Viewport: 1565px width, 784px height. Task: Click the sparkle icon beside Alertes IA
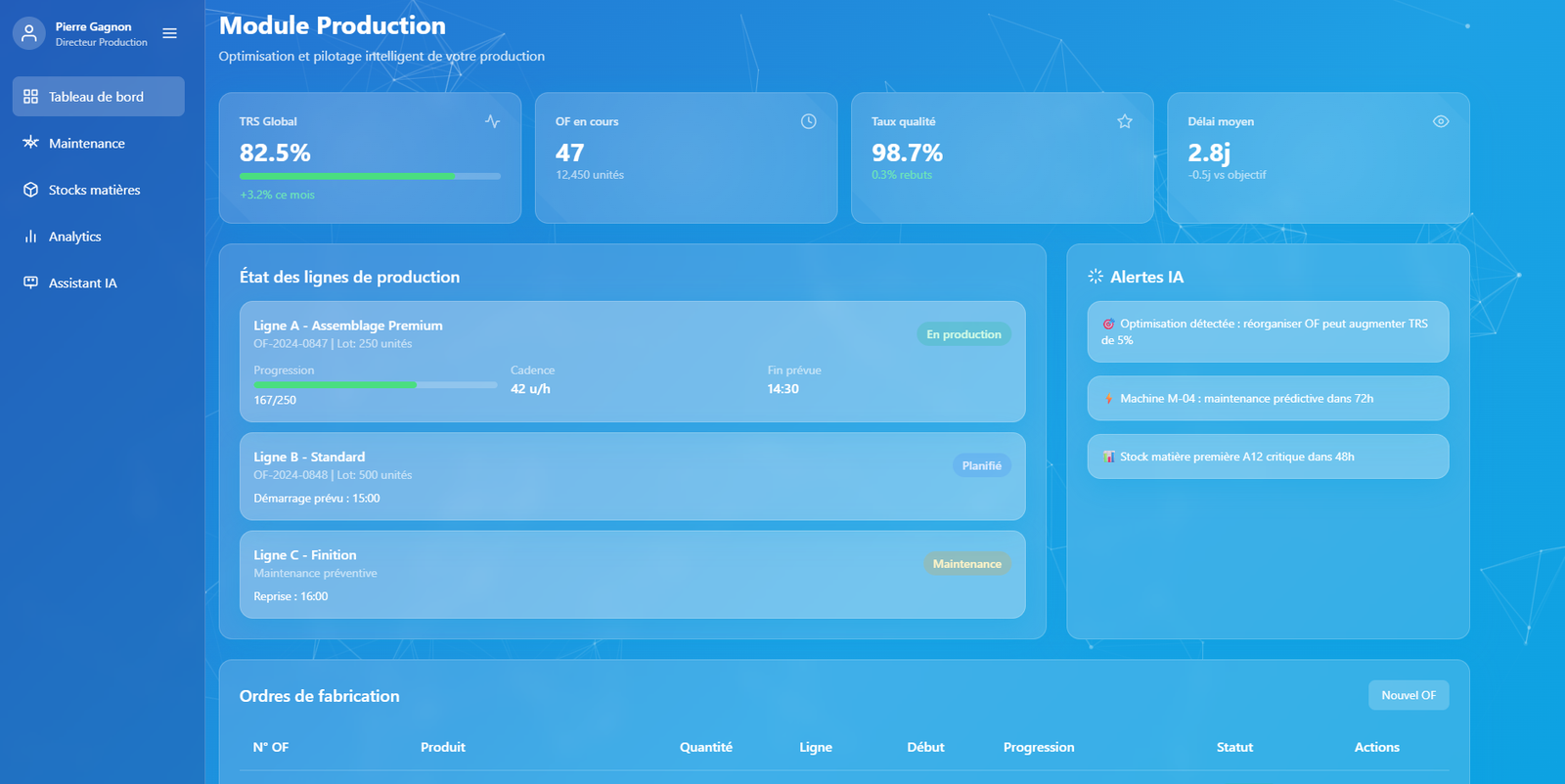pos(1095,277)
